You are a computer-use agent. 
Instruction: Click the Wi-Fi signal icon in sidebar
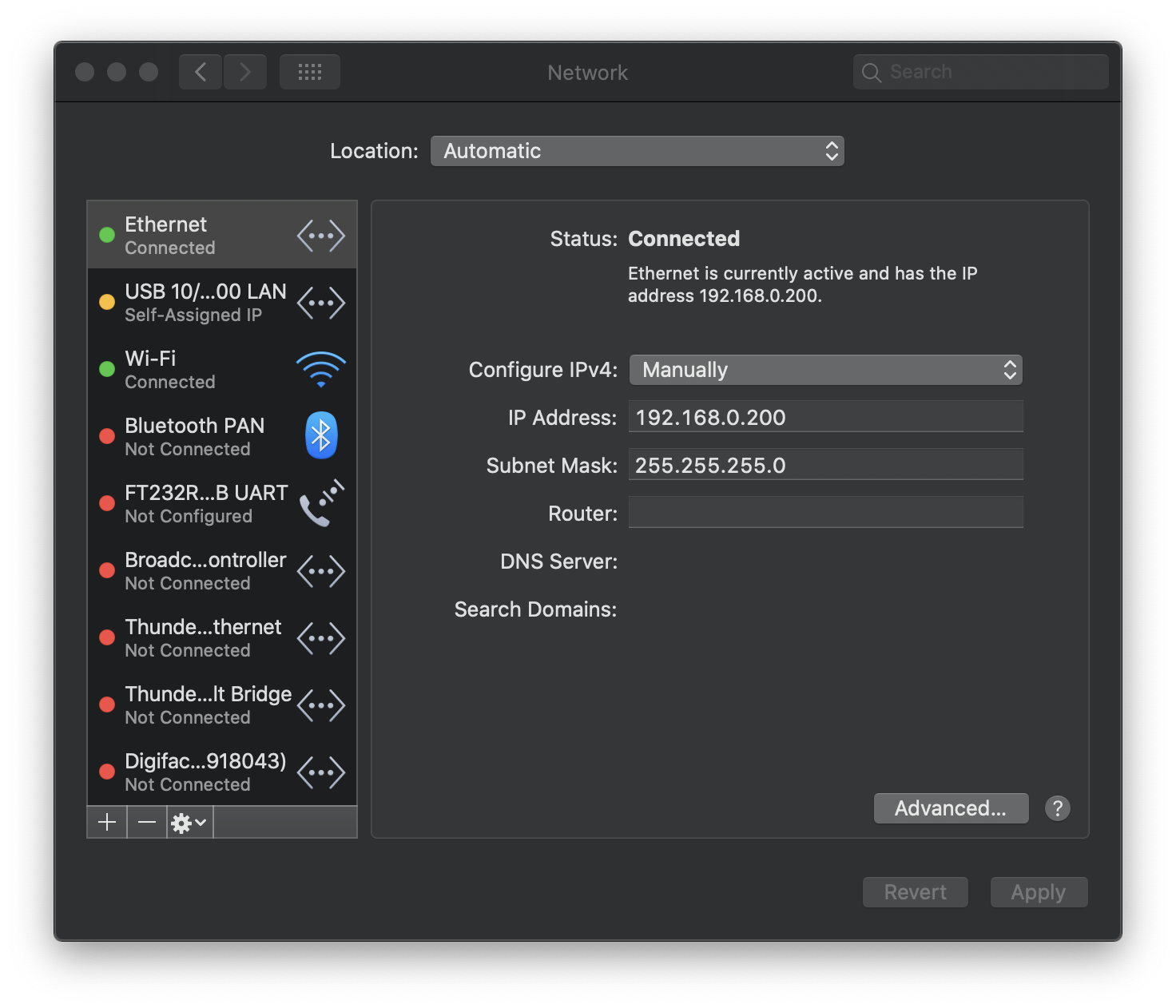(x=320, y=369)
